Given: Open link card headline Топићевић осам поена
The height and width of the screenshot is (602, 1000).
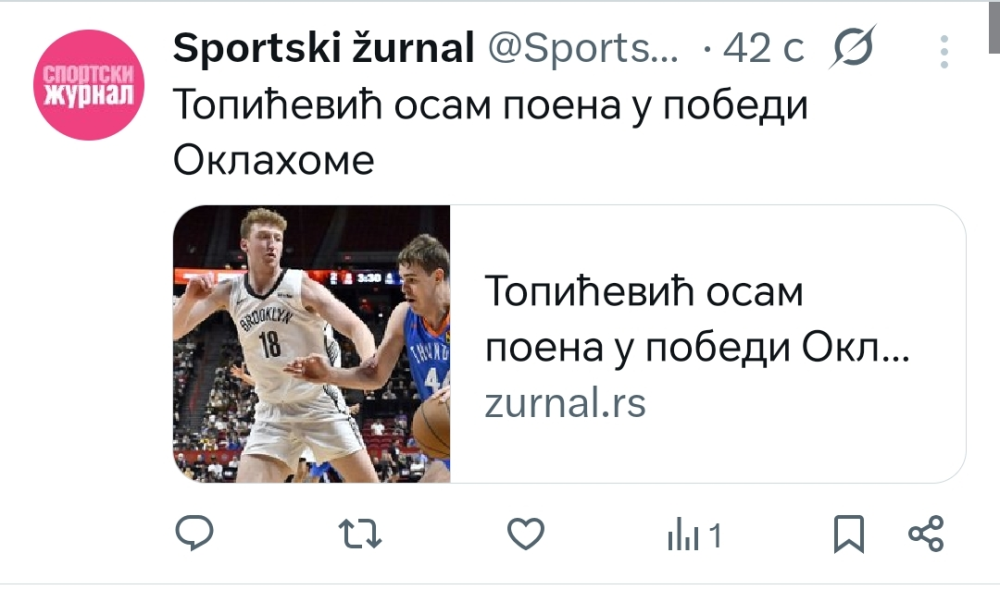Looking at the screenshot, I should [697, 319].
